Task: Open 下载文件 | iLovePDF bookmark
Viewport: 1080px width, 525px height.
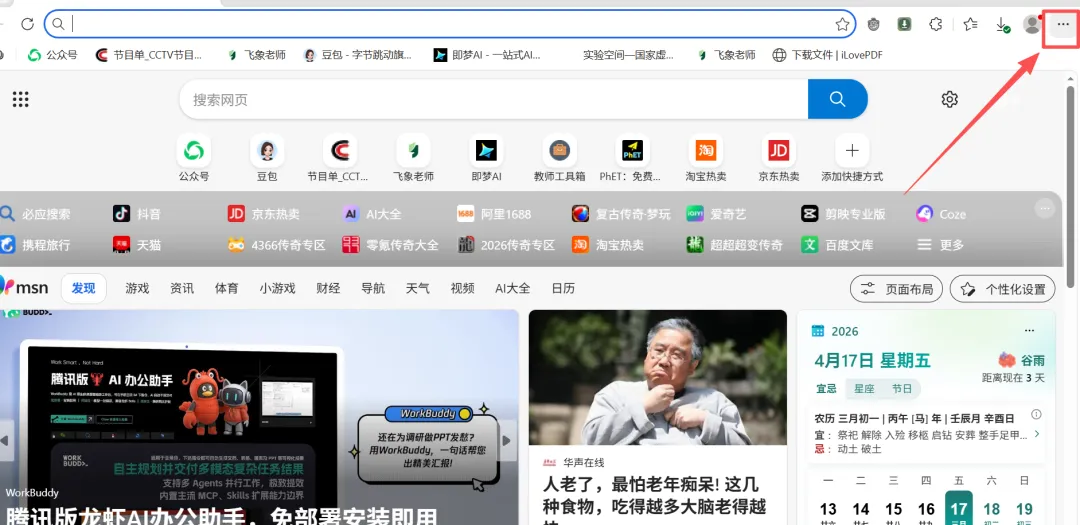Action: click(827, 55)
